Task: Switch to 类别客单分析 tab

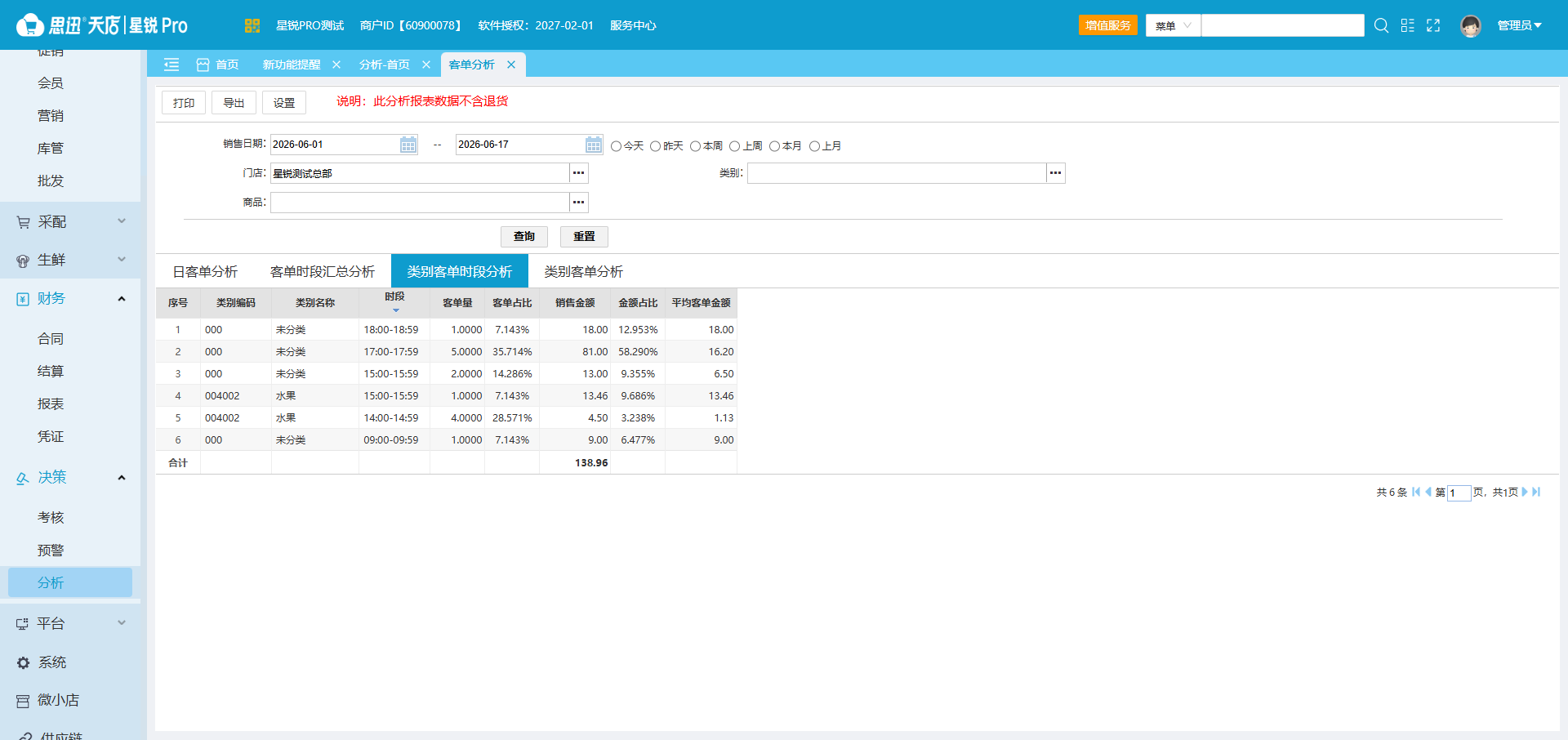Action: [584, 271]
